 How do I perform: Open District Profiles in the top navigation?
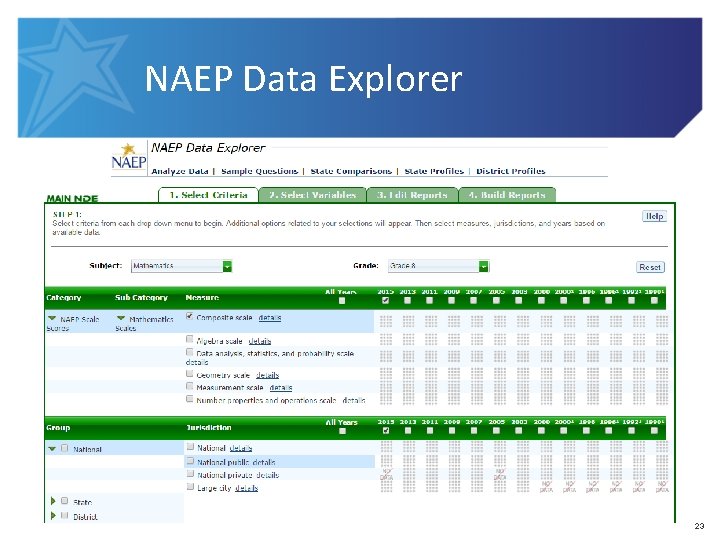pyautogui.click(x=511, y=171)
